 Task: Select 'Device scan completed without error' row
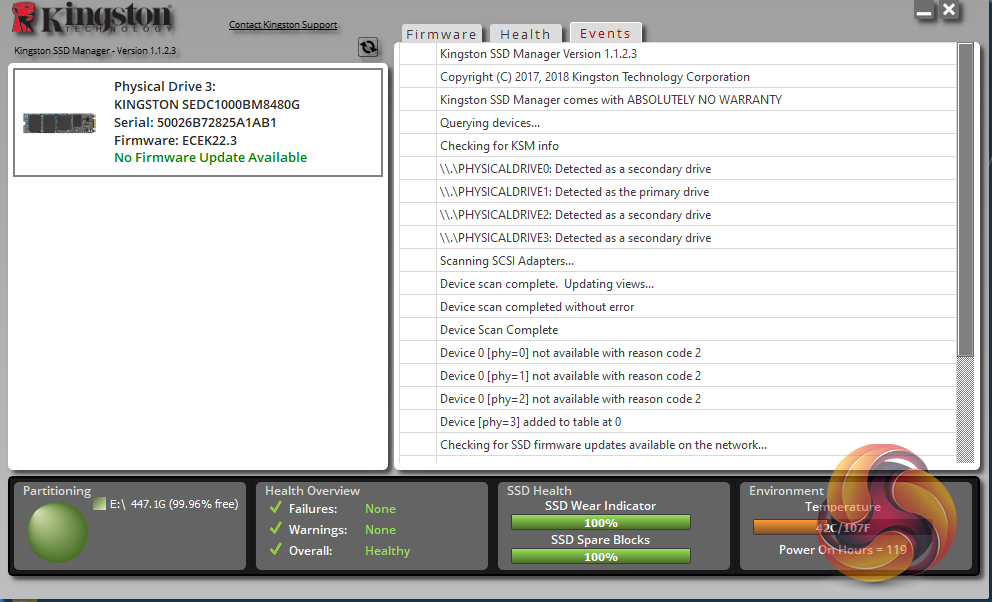(x=678, y=307)
